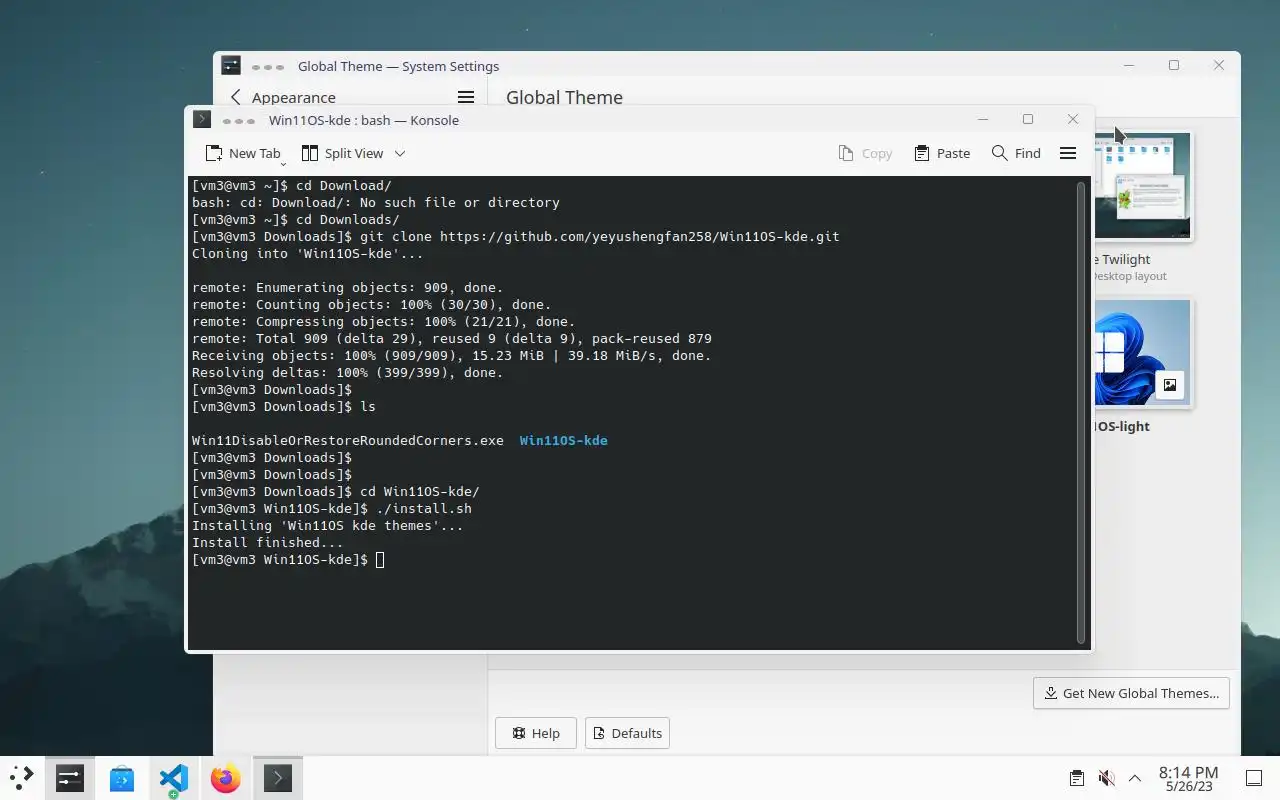Click the 'Cloning into' output line
1280x800 pixels.
coord(307,253)
